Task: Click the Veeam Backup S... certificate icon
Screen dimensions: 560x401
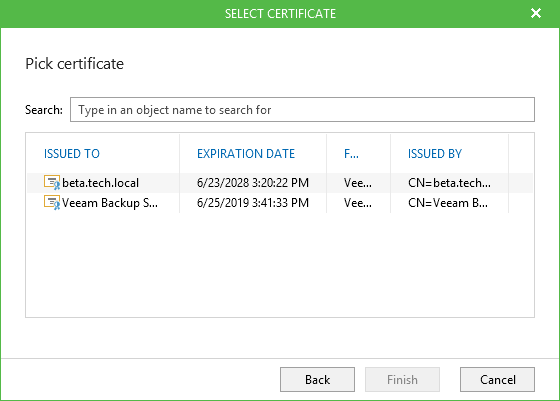Action: click(x=52, y=202)
